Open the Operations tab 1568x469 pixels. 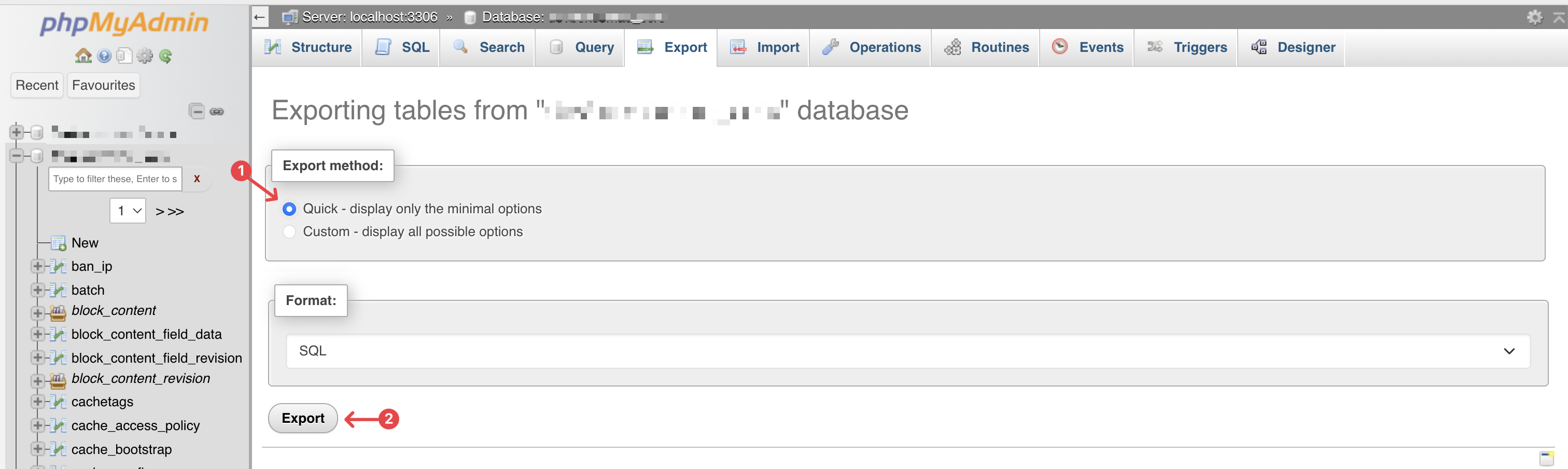pos(871,48)
